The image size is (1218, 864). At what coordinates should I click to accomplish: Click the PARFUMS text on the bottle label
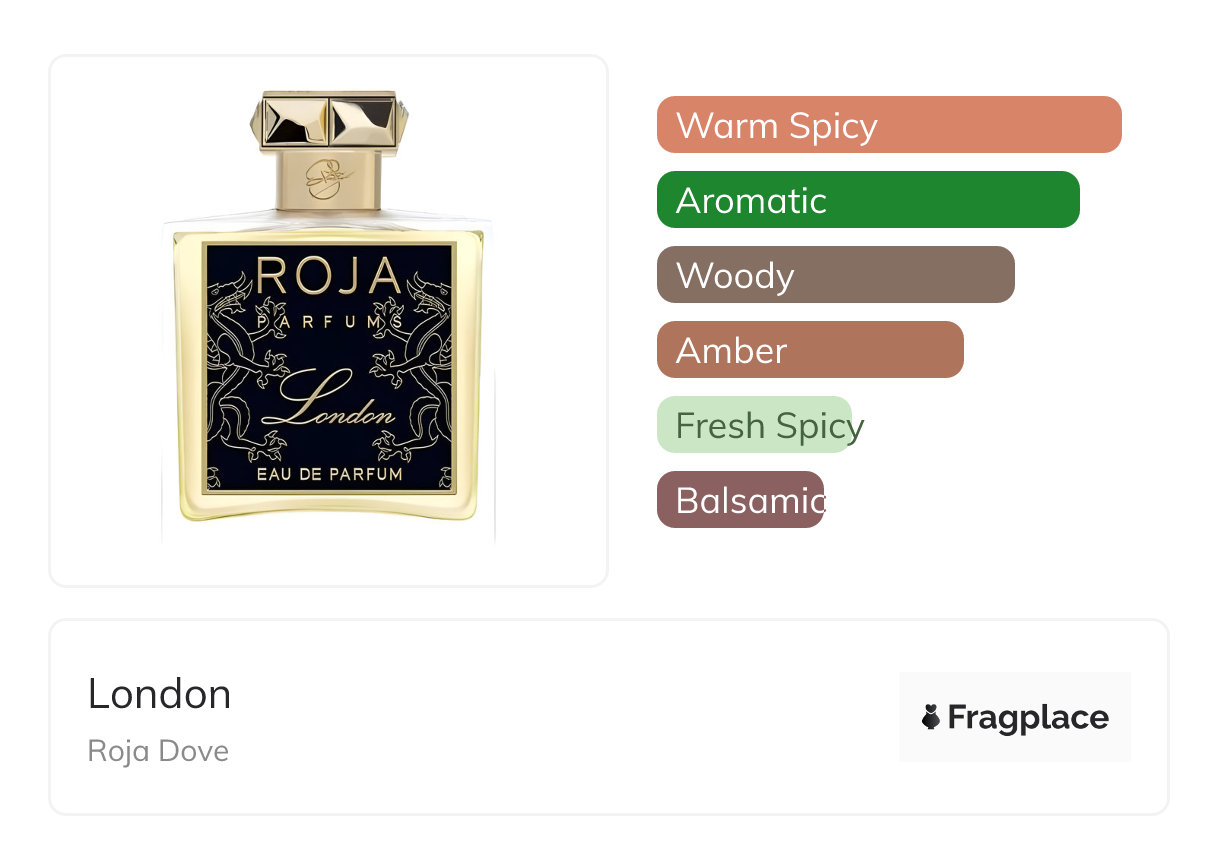click(329, 321)
